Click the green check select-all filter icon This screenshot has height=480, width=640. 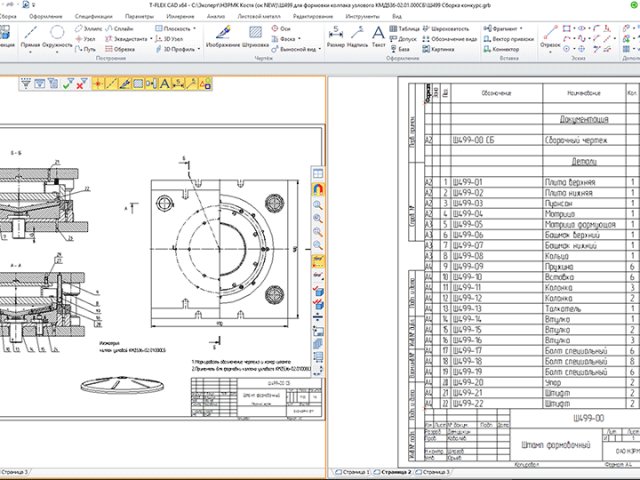point(68,84)
